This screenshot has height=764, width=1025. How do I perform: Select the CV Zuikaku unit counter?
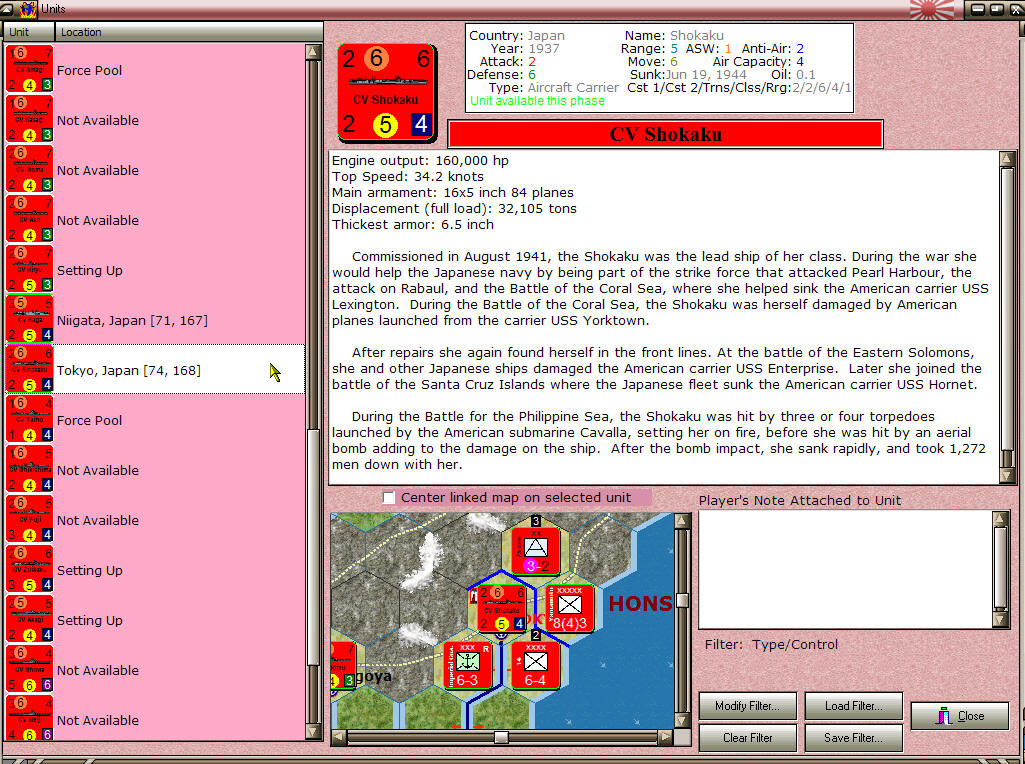click(29, 569)
